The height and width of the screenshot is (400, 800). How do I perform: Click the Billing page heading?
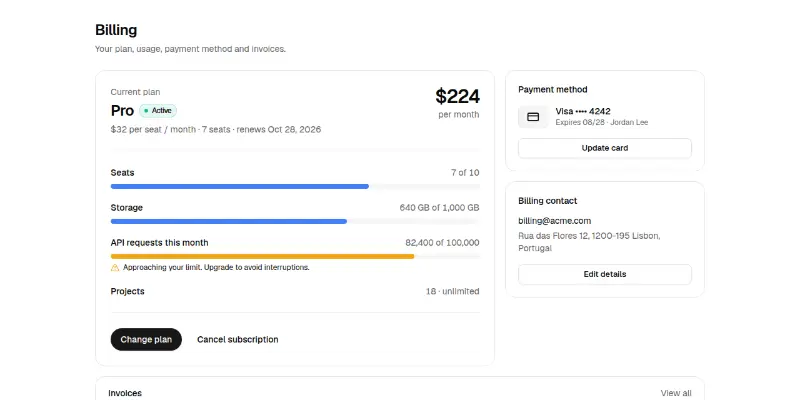(116, 30)
